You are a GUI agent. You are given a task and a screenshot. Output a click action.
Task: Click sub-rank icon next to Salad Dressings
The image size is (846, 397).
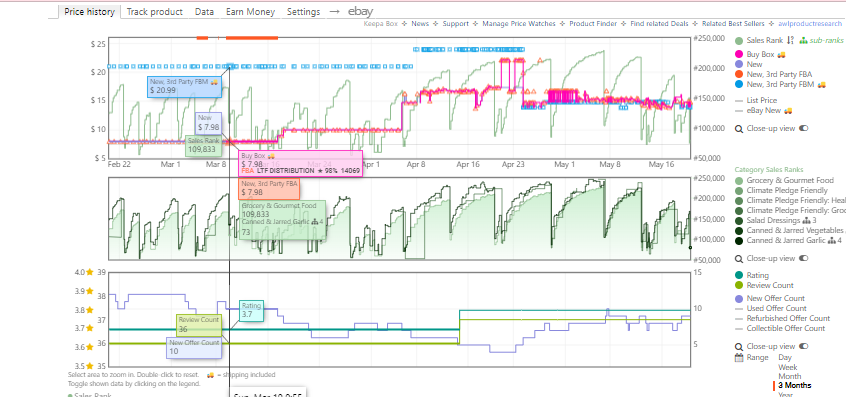(x=807, y=221)
